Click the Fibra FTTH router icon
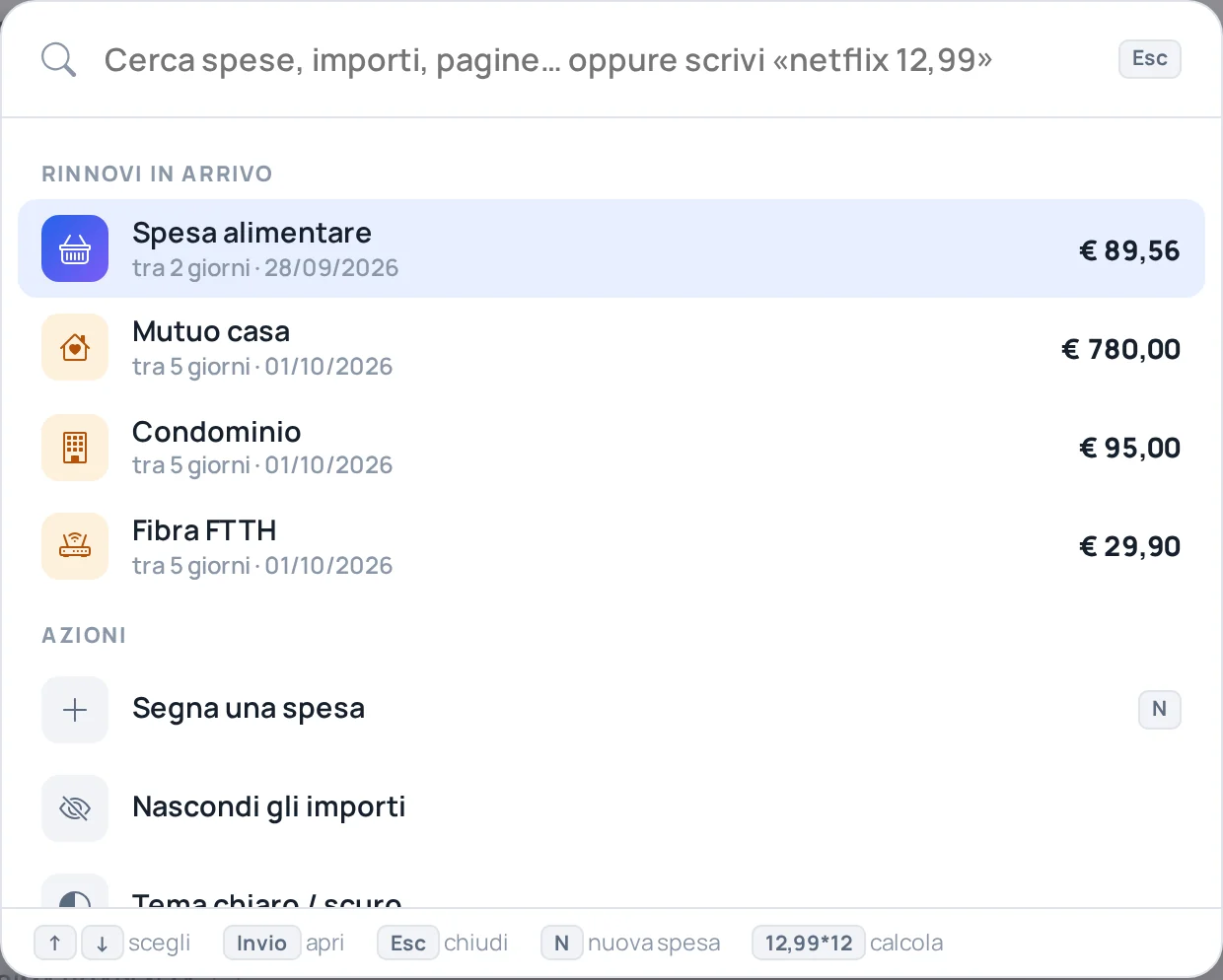Screen dimensions: 1223x980 [x=75, y=546]
